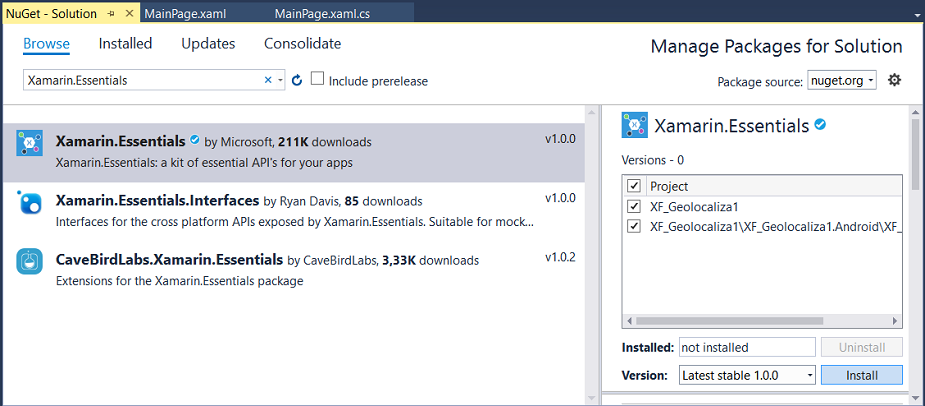Click the 'Versions - 0' label
This screenshot has width=925, height=406.
(x=652, y=159)
